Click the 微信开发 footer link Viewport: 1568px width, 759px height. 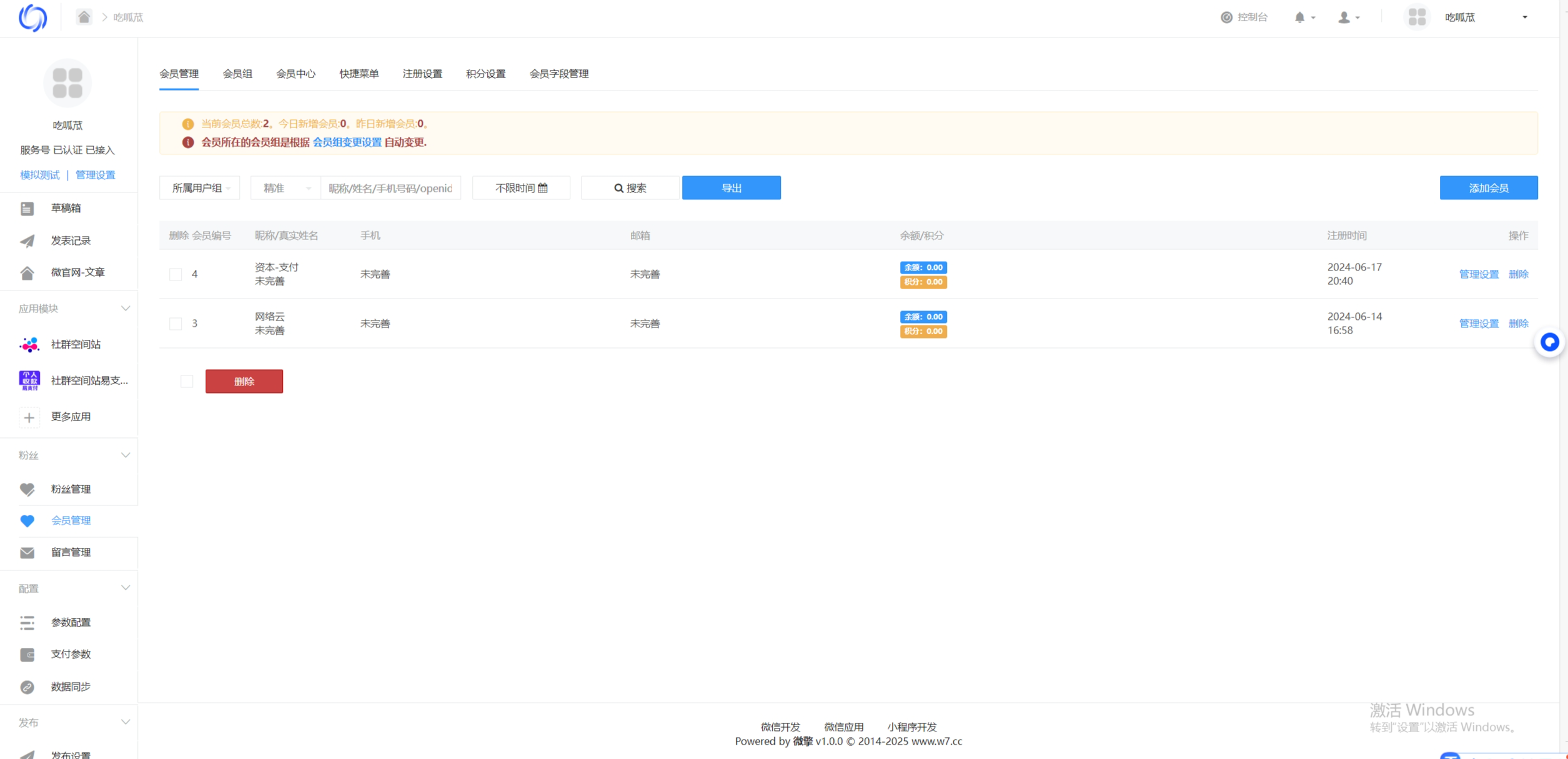point(780,727)
